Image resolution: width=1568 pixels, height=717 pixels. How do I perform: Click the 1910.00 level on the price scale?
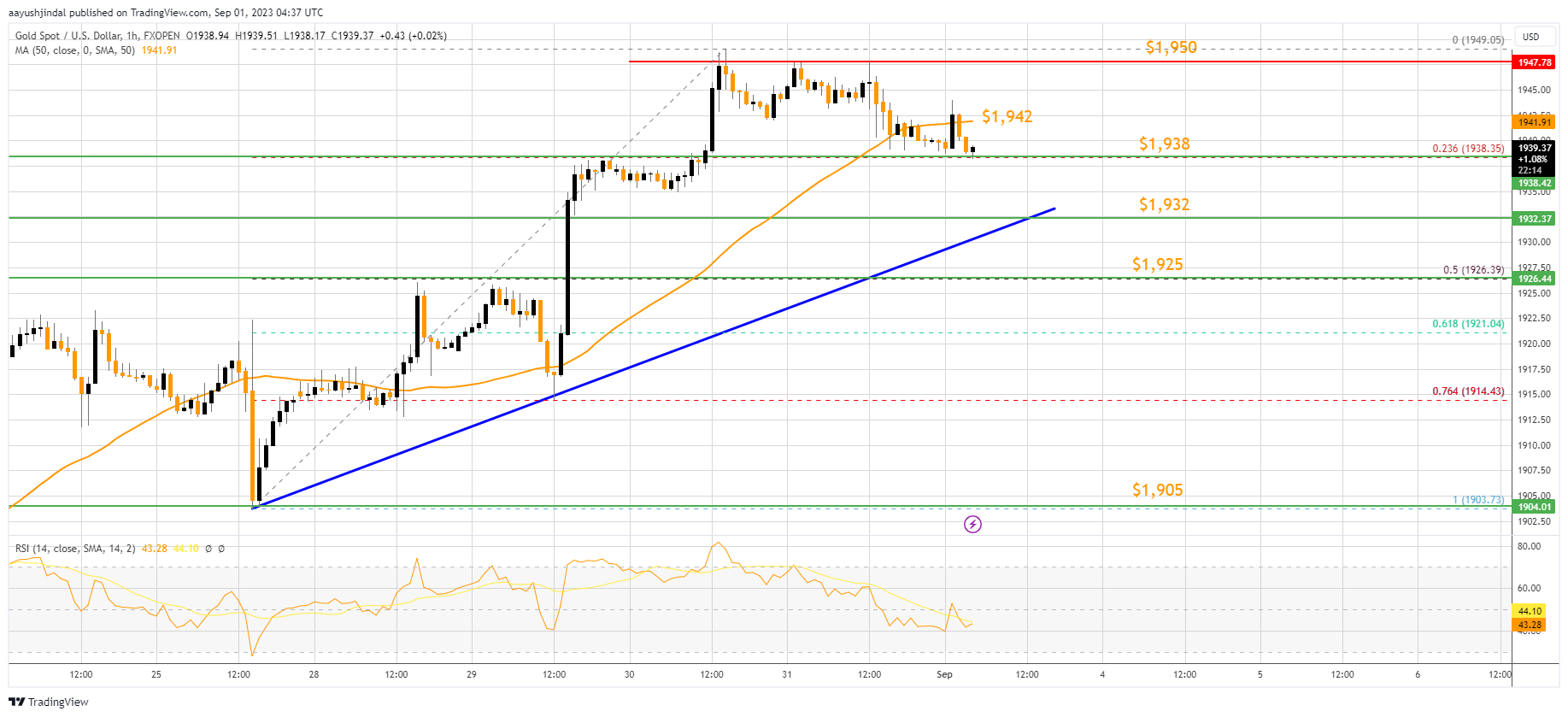(1534, 445)
